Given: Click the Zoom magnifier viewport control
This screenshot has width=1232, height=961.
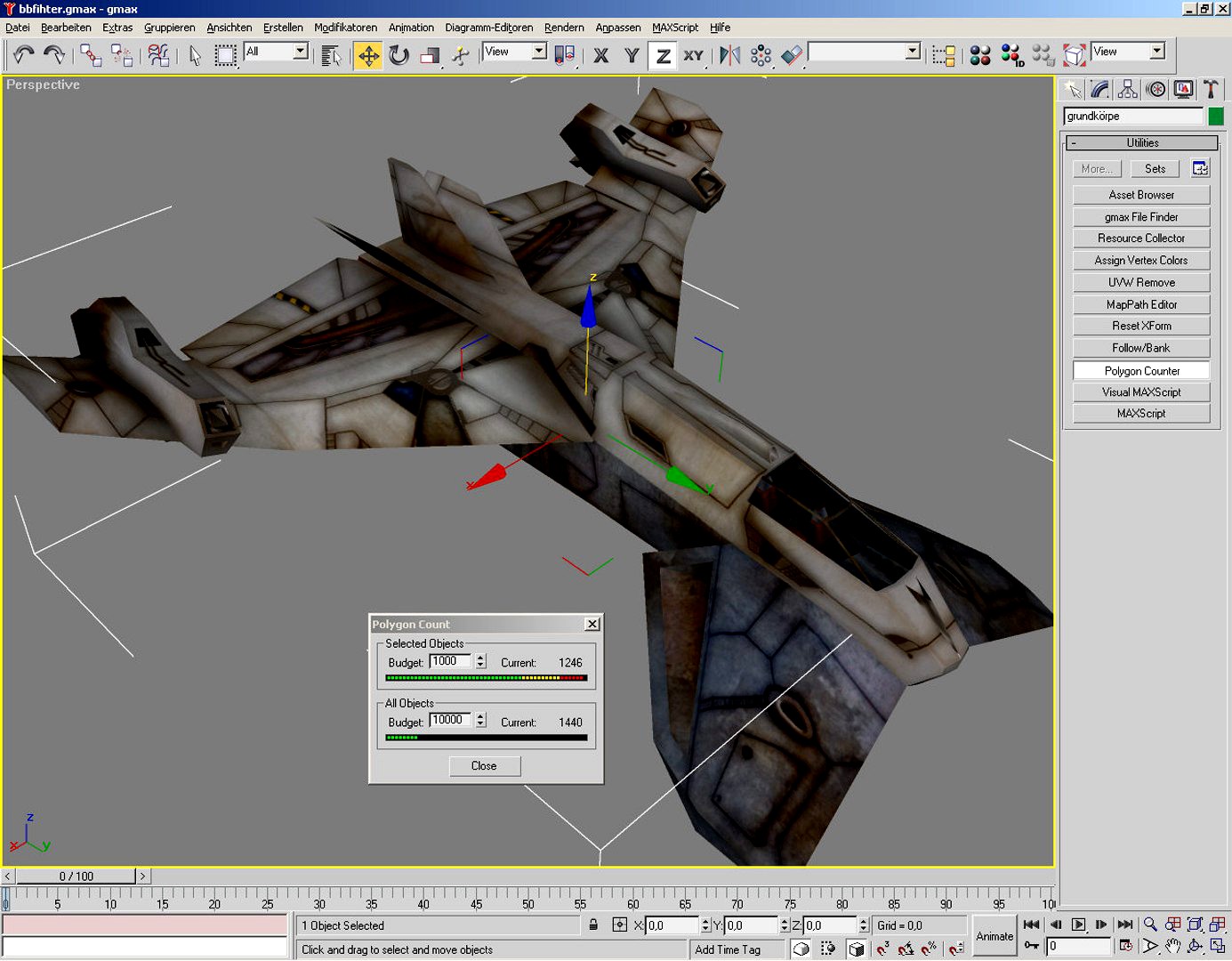Looking at the screenshot, I should [x=1150, y=925].
